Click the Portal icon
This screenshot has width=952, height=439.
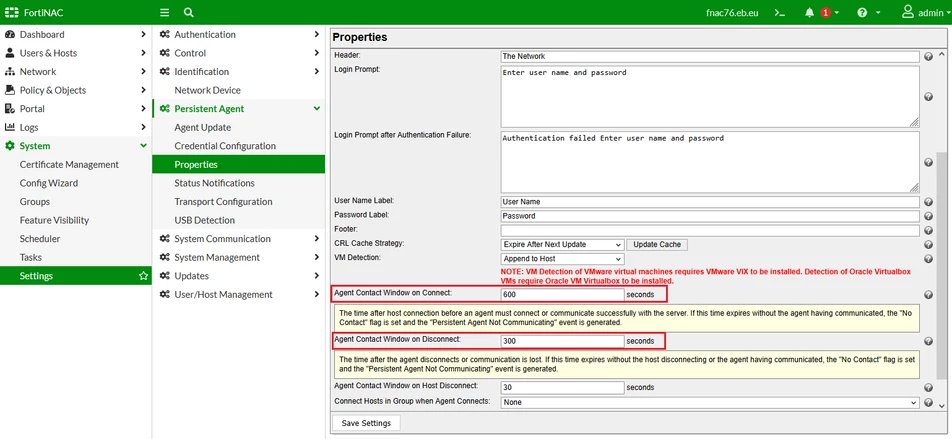click(x=9, y=109)
